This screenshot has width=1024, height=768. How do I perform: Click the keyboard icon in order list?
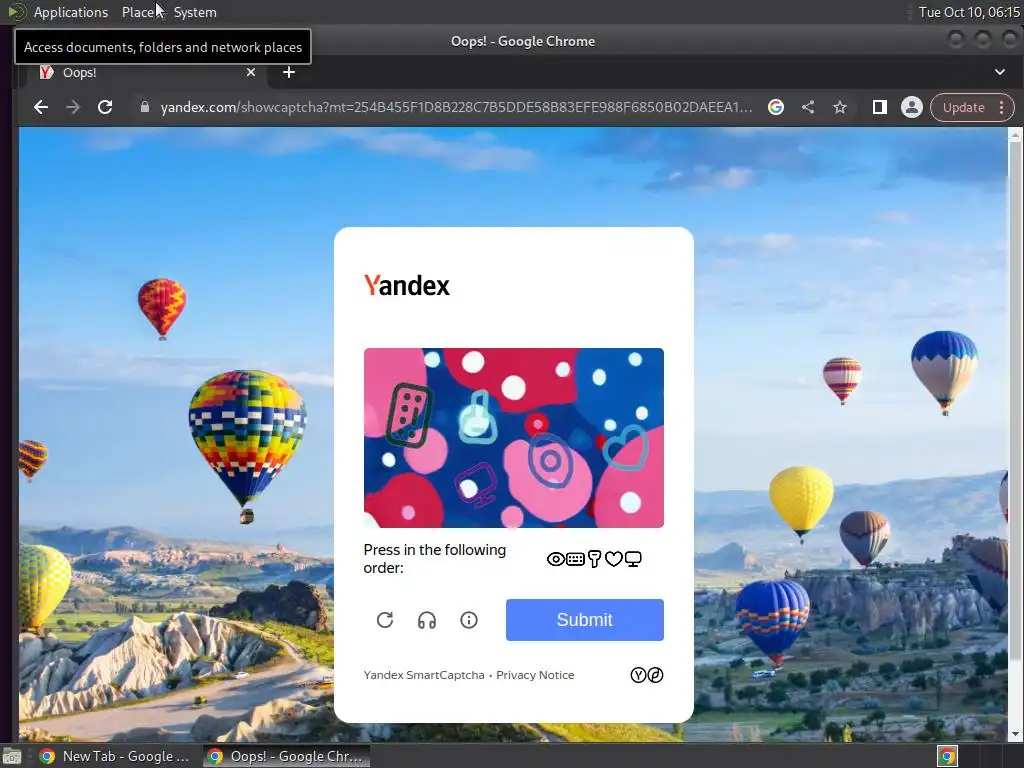(575, 559)
